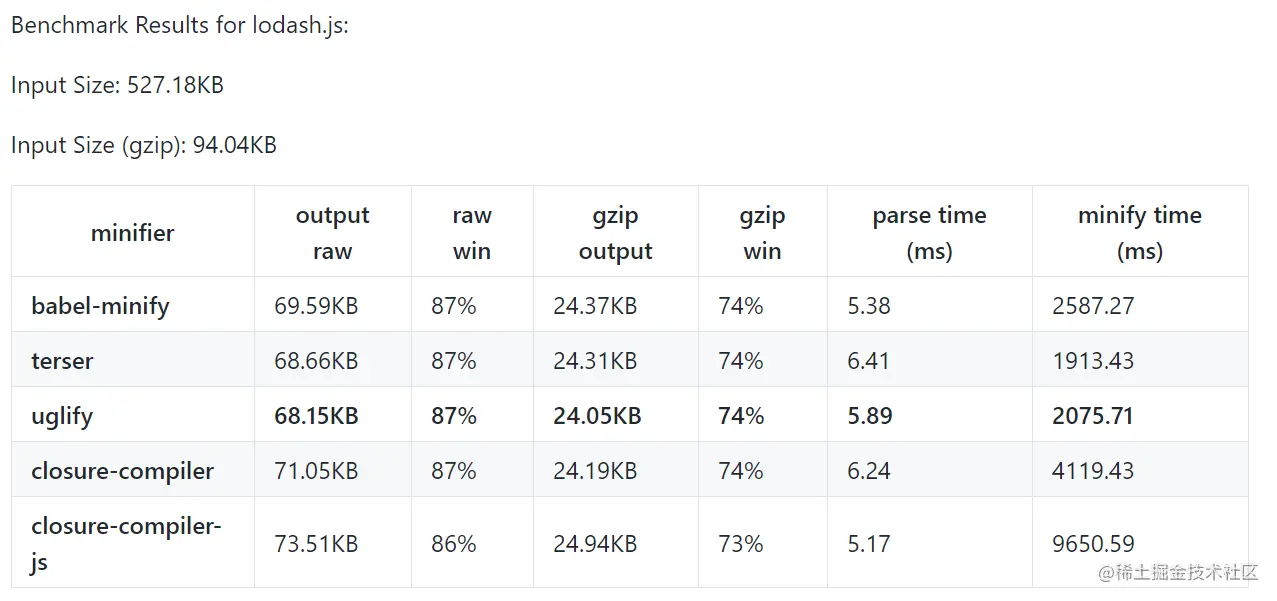
Task: Click the Benchmark Results for lodash.js heading
Action: [180, 25]
